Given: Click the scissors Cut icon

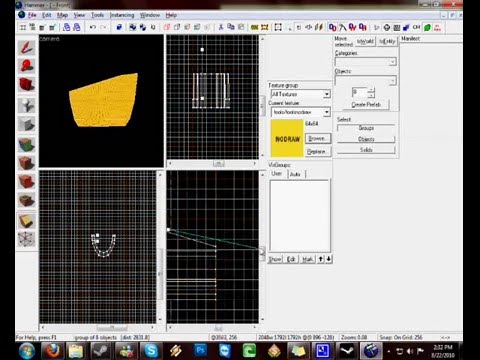Looking at the screenshot, I should [x=221, y=27].
